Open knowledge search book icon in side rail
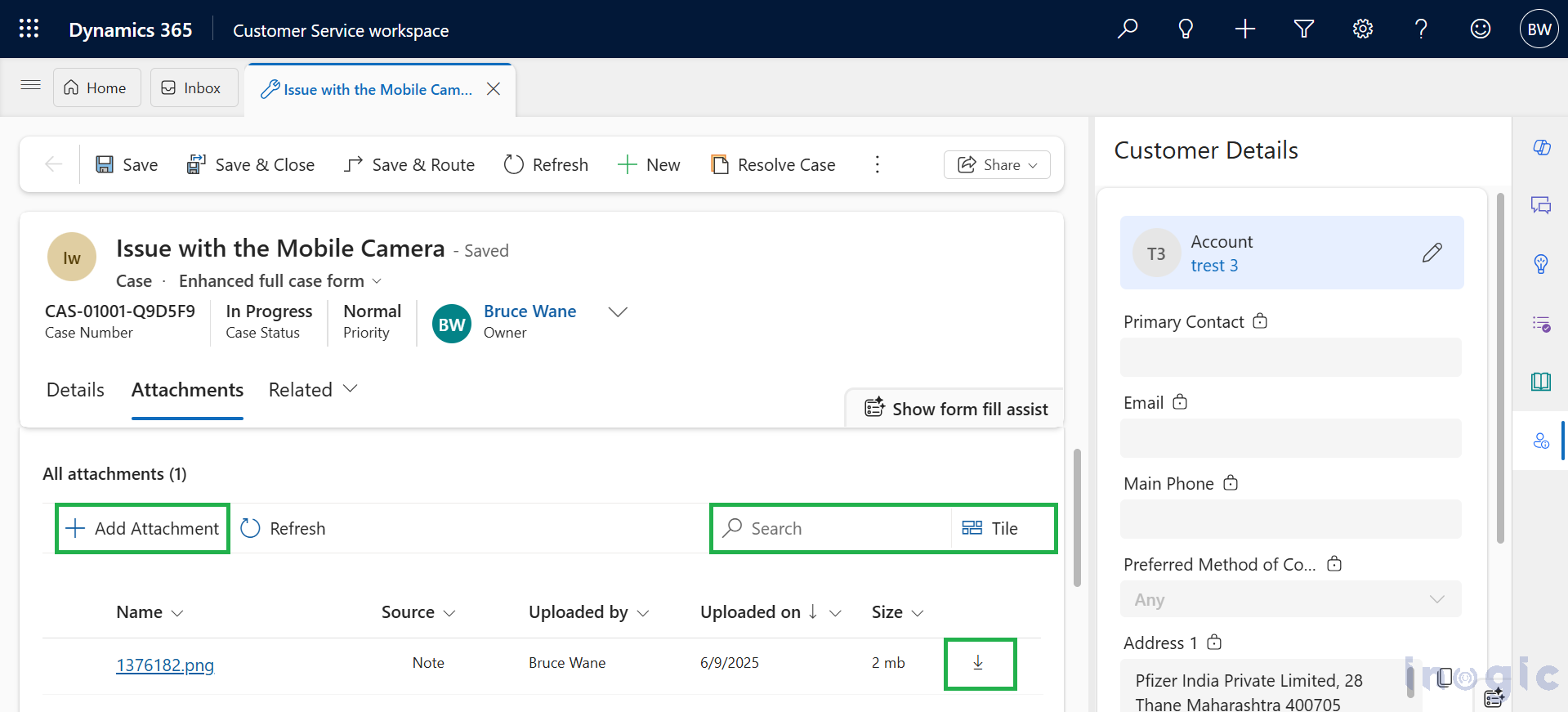1568x712 pixels. pos(1542,382)
